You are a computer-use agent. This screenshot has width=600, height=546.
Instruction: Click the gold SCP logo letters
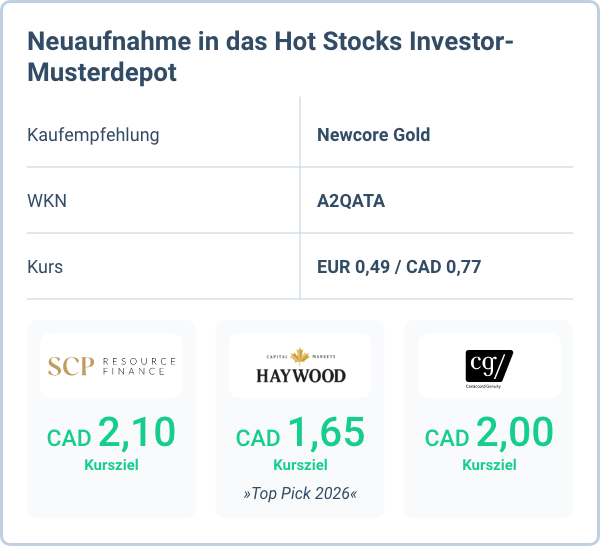pos(72,366)
